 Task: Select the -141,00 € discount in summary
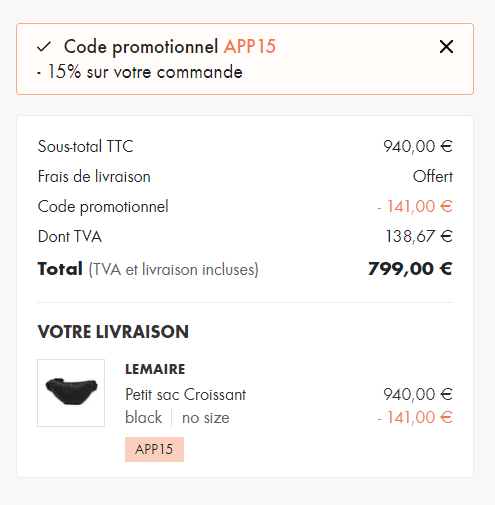pos(415,206)
